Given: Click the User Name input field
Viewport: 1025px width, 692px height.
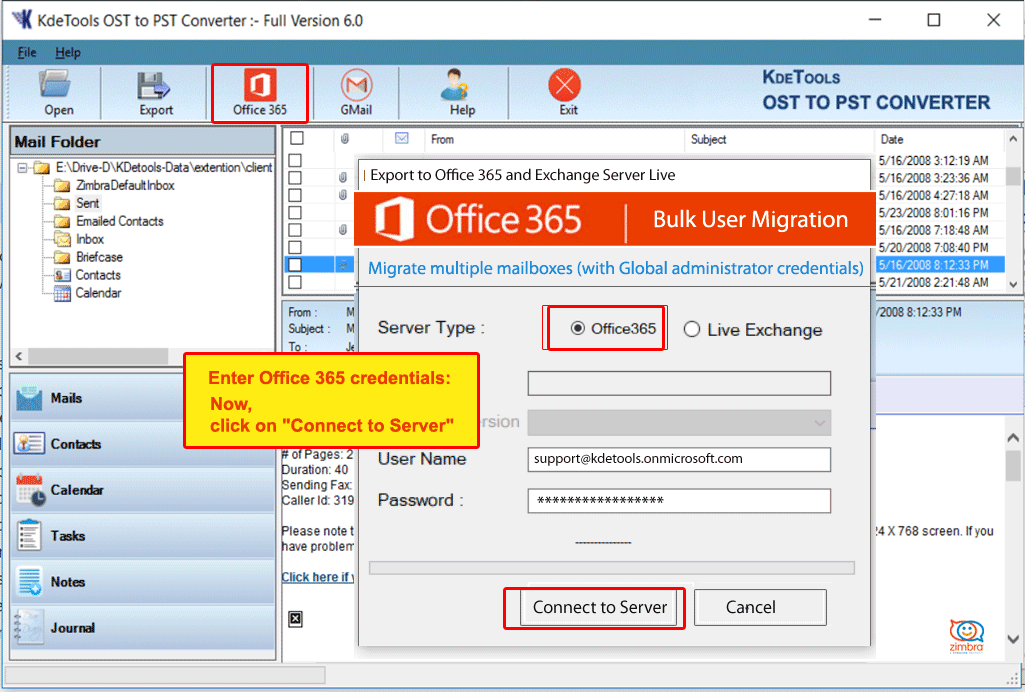Looking at the screenshot, I should click(x=679, y=459).
